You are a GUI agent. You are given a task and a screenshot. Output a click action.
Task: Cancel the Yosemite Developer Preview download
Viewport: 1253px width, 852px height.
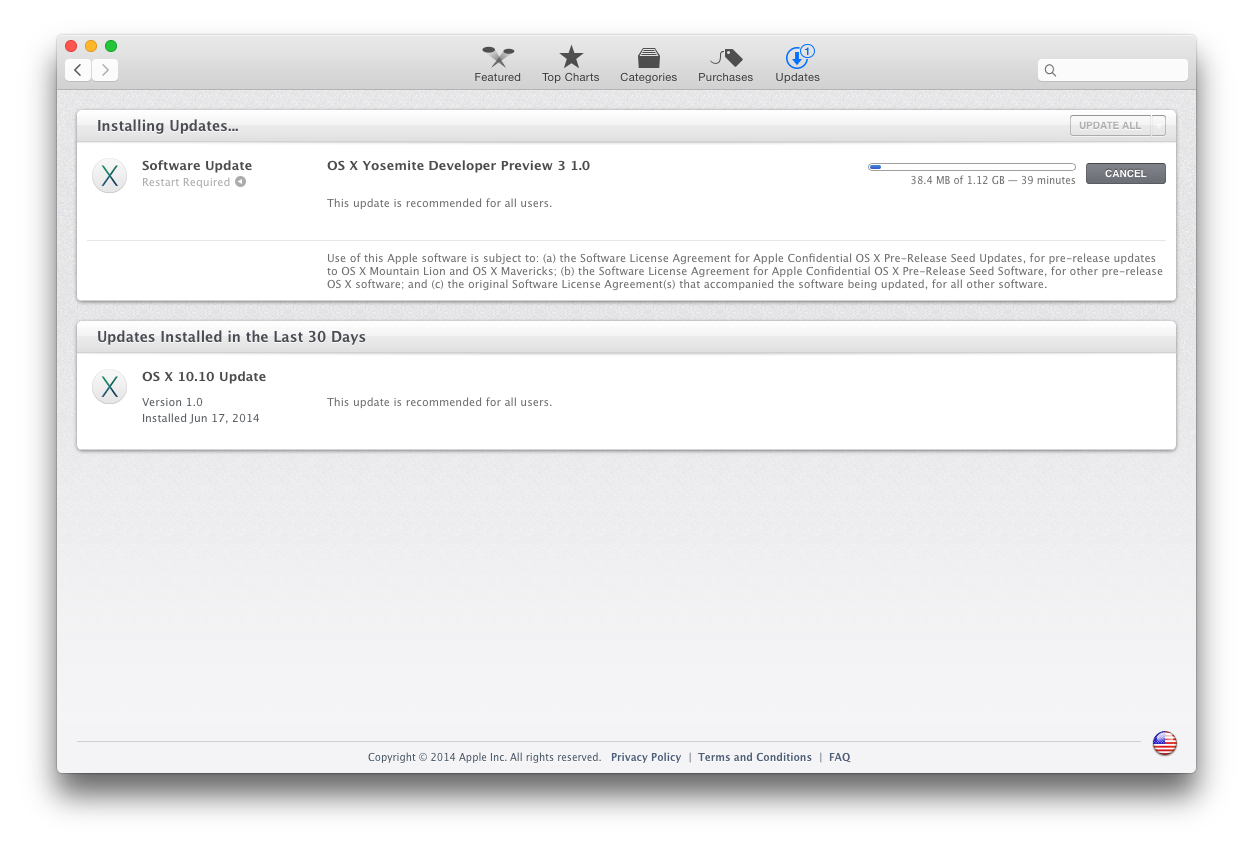click(1125, 174)
